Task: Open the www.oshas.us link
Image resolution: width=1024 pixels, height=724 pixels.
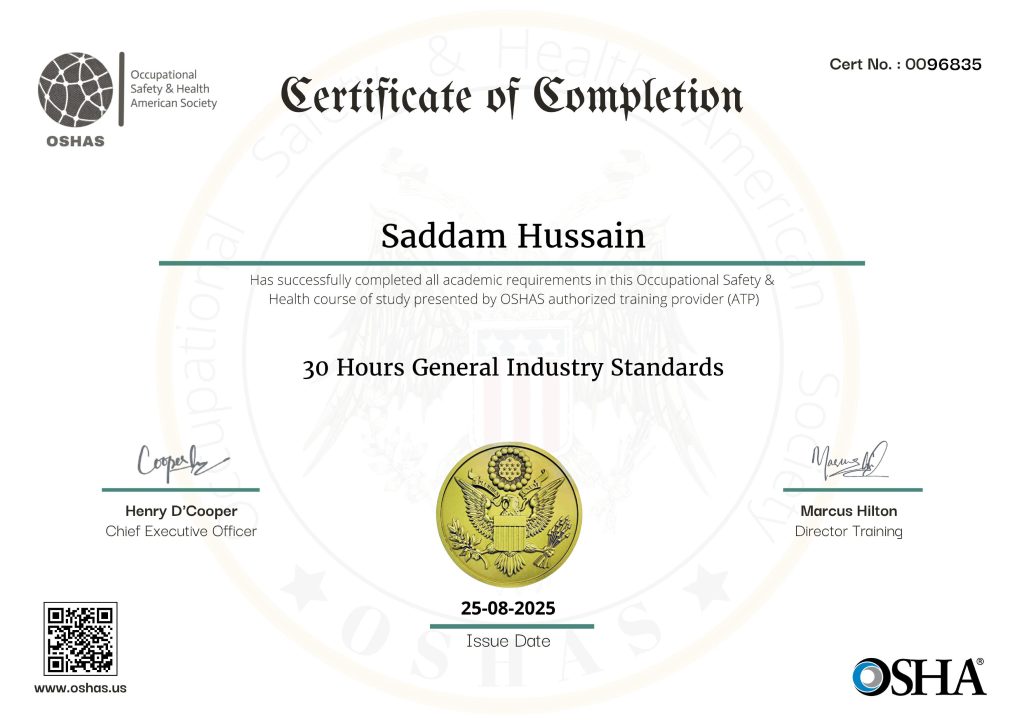Action: point(80,688)
